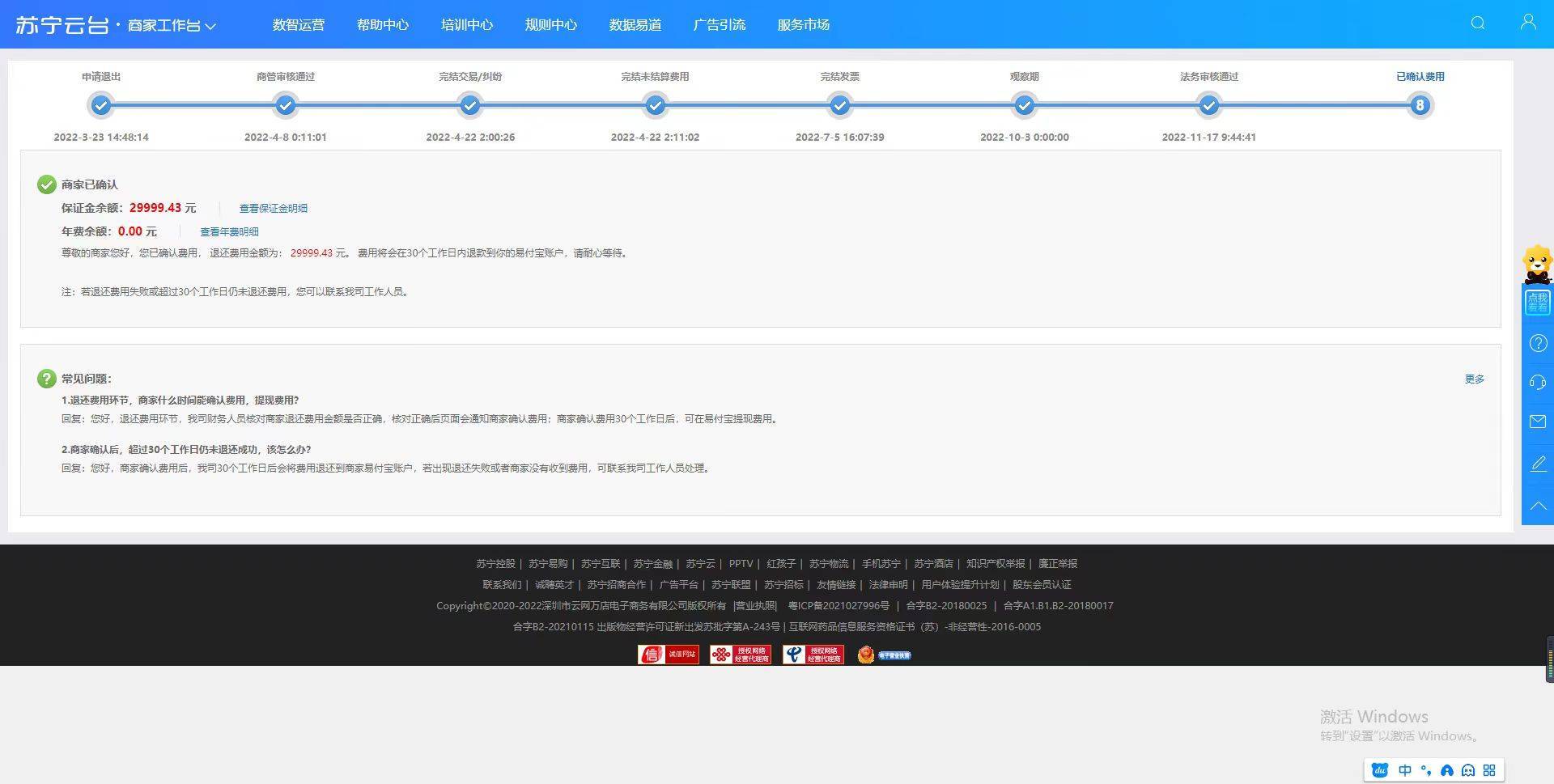
Task: Click the China Telecom authorized agent badge
Action: pyautogui.click(x=813, y=655)
